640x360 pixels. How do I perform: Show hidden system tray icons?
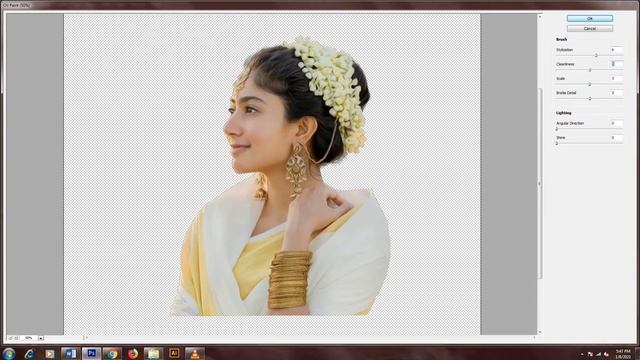[x=582, y=354]
